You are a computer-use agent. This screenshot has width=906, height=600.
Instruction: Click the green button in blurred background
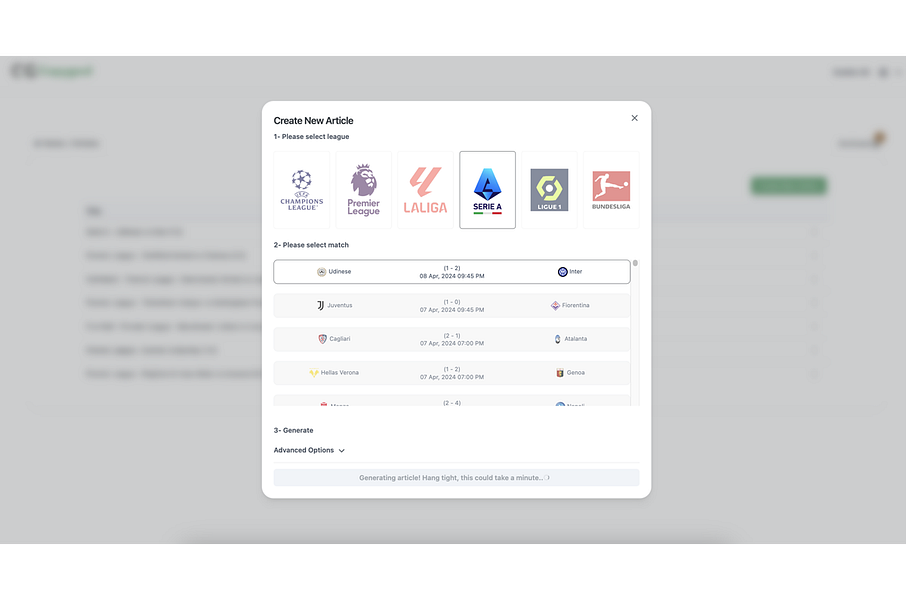(x=788, y=186)
